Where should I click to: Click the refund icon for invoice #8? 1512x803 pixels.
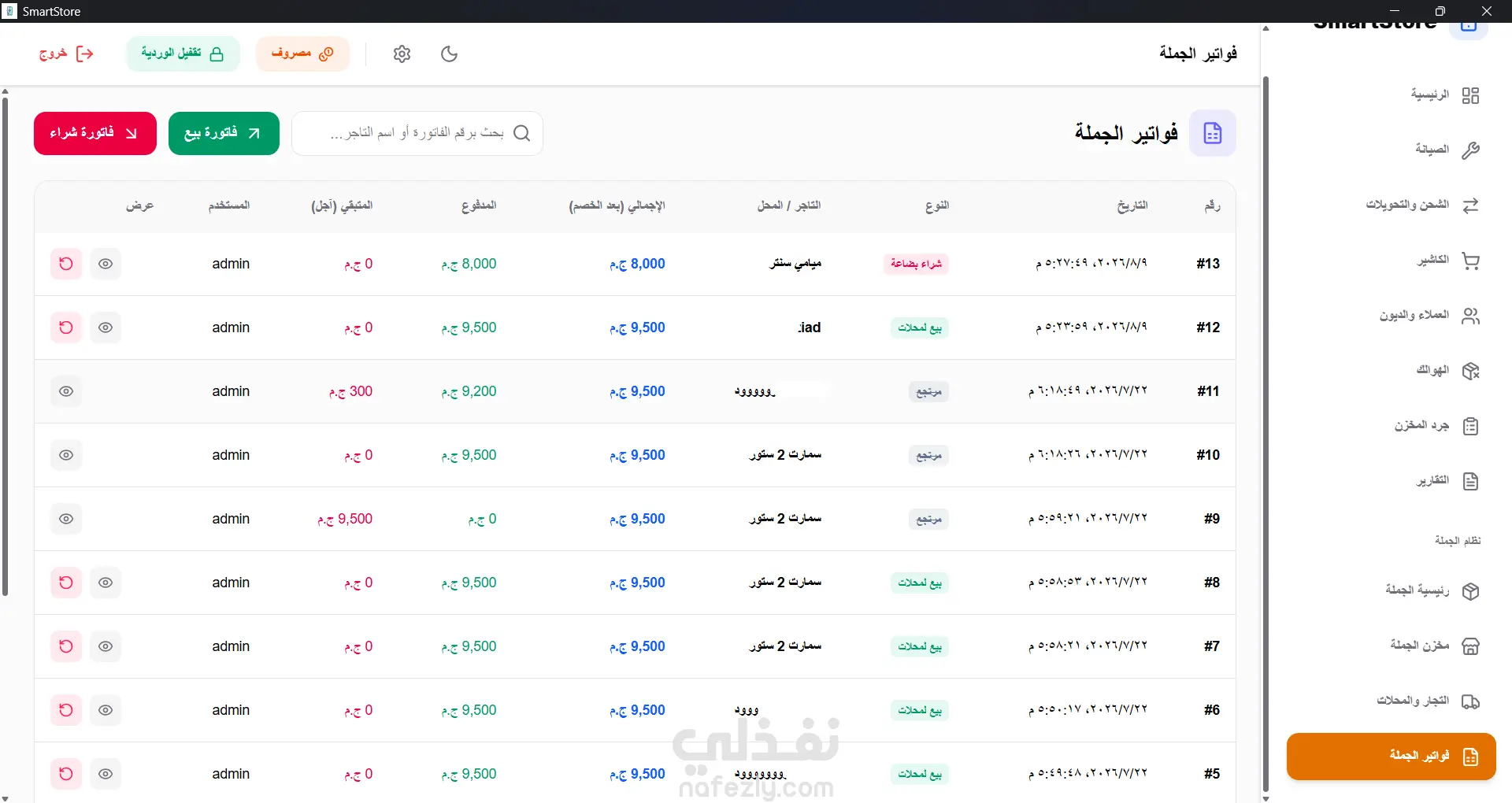pyautogui.click(x=66, y=583)
